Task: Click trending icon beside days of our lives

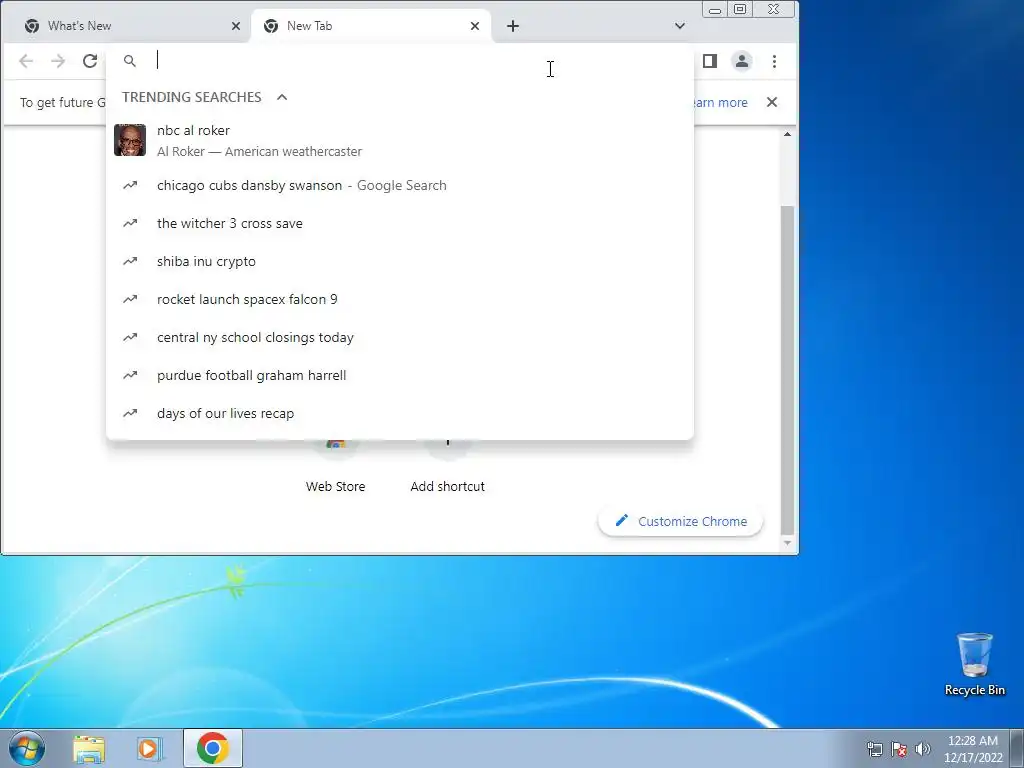Action: [130, 413]
